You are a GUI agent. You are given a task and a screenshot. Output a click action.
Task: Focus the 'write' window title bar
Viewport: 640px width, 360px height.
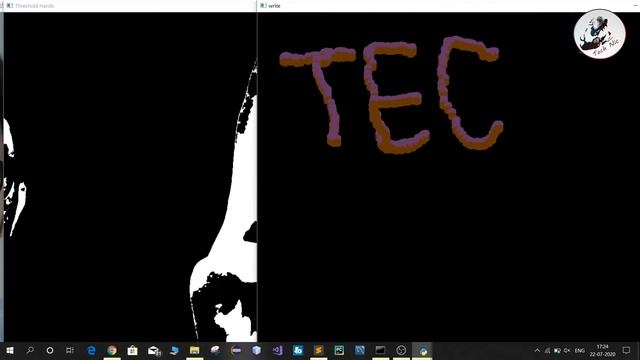[449, 6]
